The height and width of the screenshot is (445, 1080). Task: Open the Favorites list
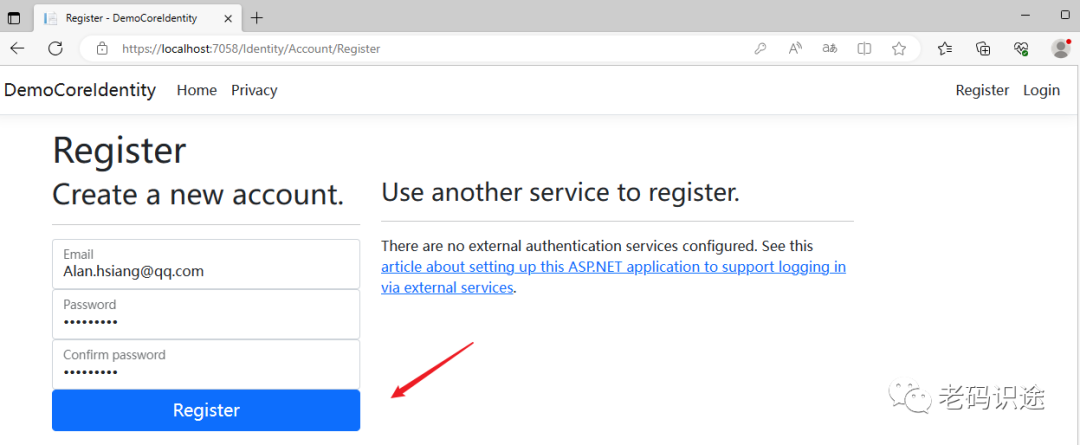click(x=945, y=48)
